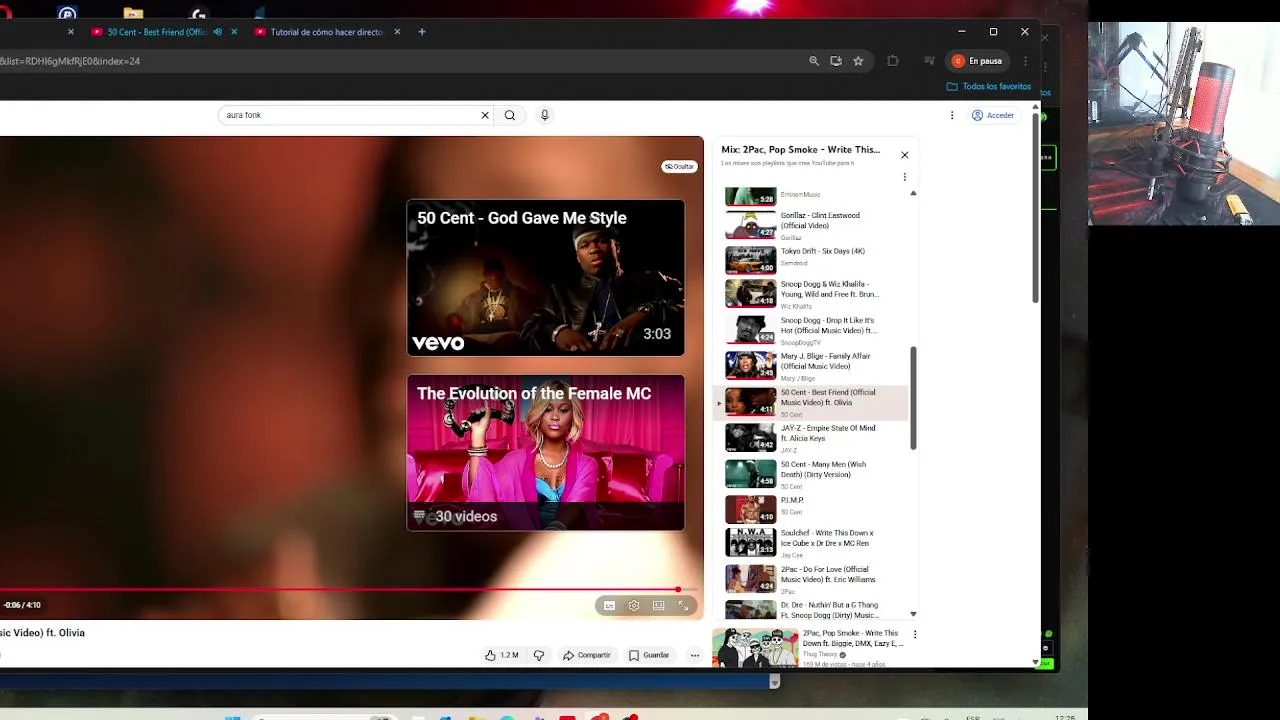Screen dimensions: 1280x720
Task: Enter fullscreen in the video player
Action: coord(684,605)
